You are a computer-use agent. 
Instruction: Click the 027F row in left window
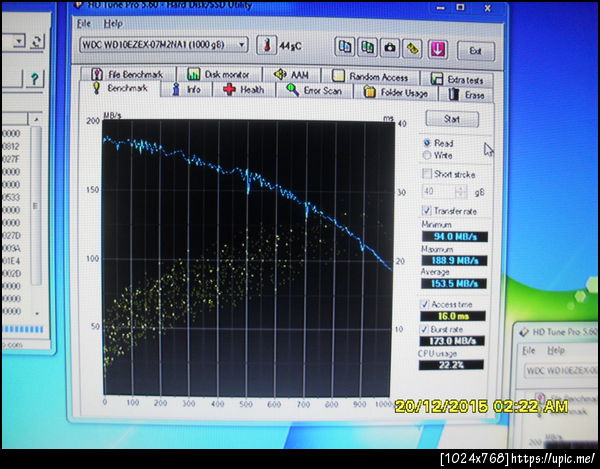point(11,159)
